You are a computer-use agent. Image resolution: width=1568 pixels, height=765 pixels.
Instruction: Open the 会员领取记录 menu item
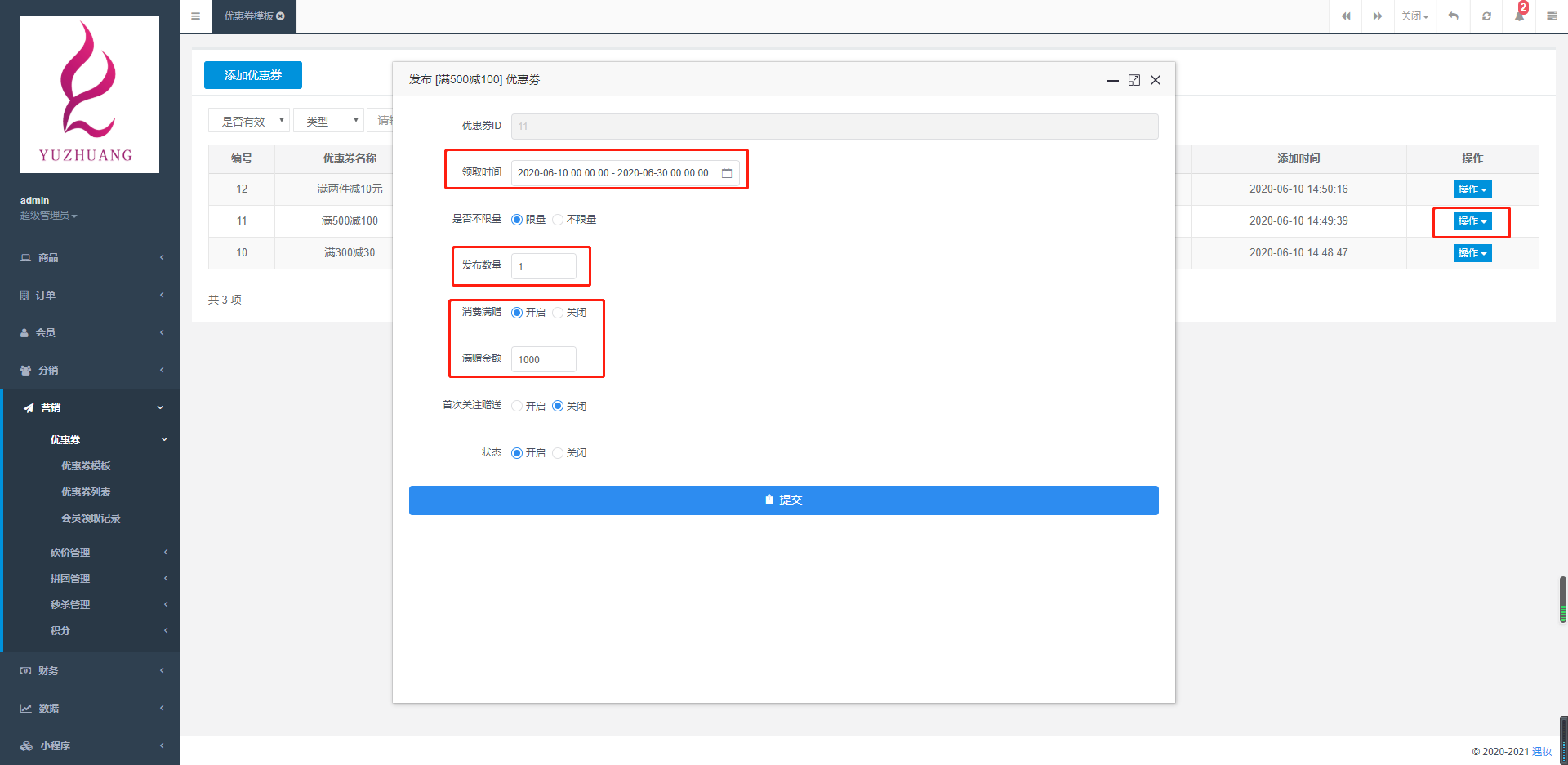[91, 518]
